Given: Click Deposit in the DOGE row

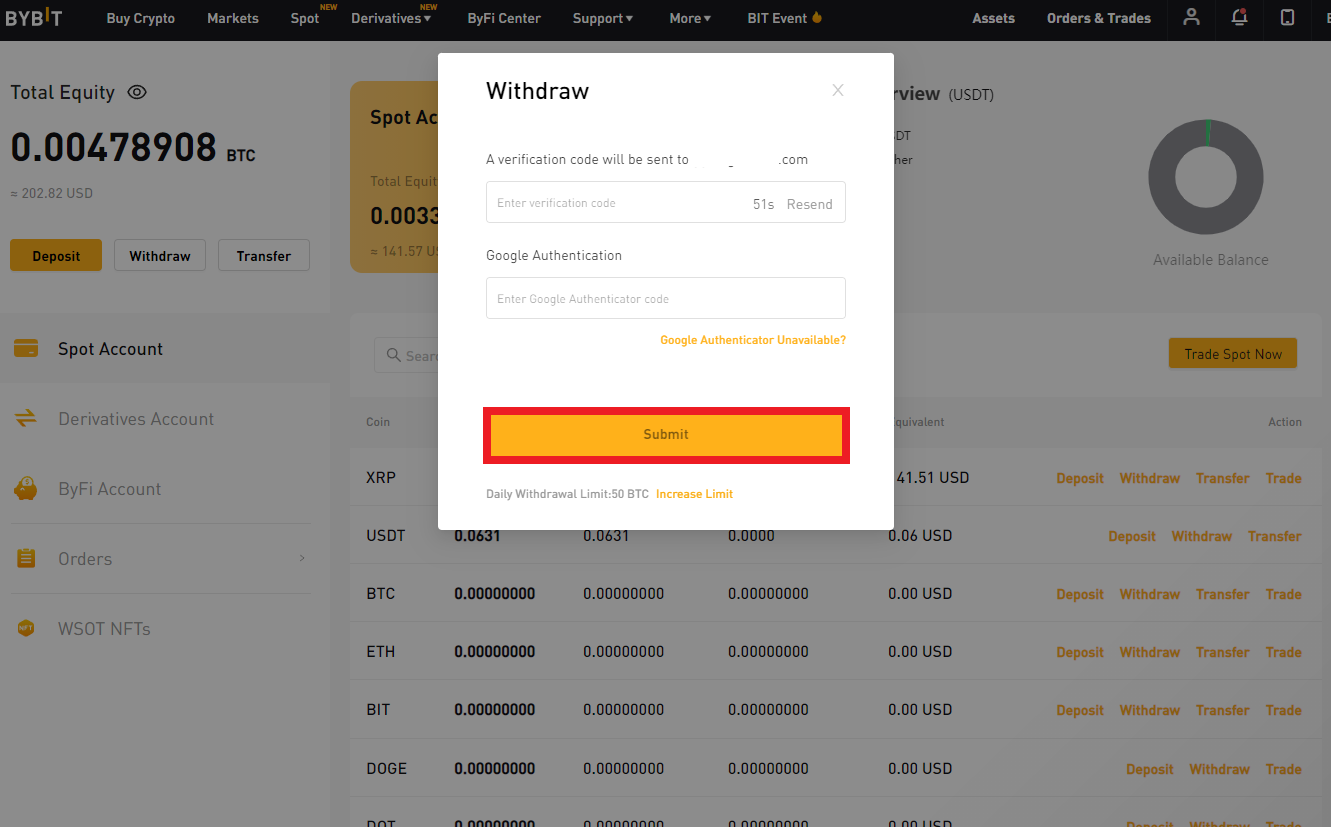Looking at the screenshot, I should click(x=1150, y=769).
